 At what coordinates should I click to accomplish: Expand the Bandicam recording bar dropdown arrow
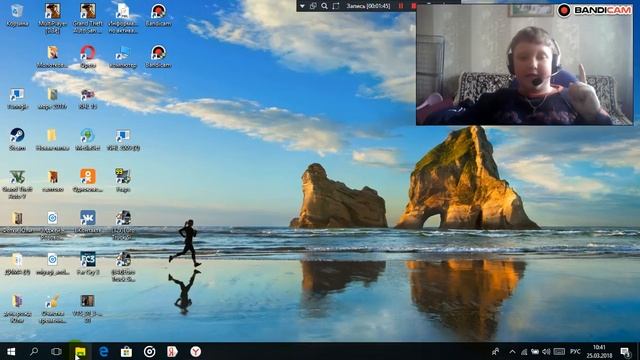(302, 6)
